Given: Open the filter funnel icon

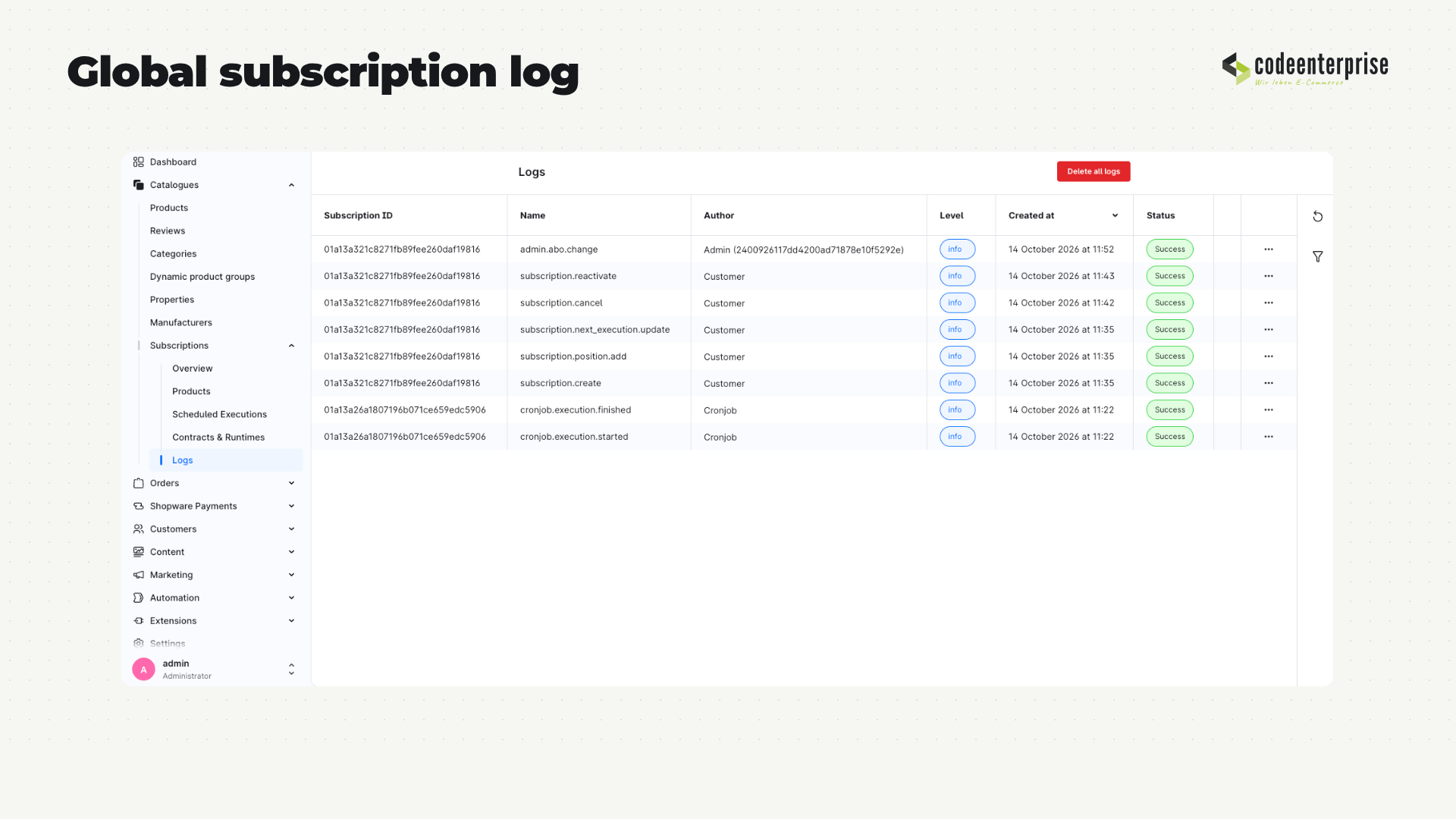Looking at the screenshot, I should (1318, 256).
